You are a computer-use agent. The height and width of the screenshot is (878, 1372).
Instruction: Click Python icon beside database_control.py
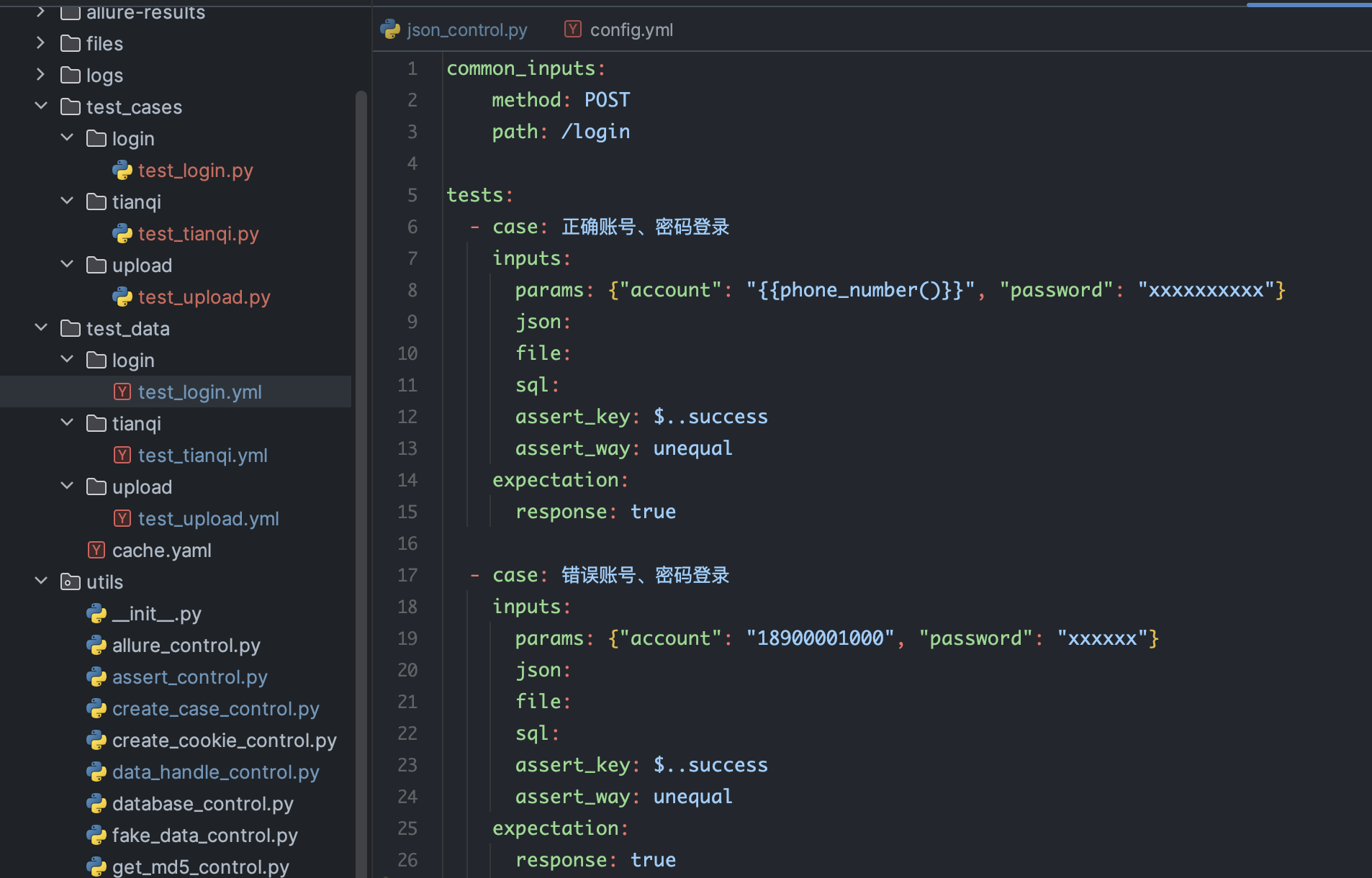(96, 803)
